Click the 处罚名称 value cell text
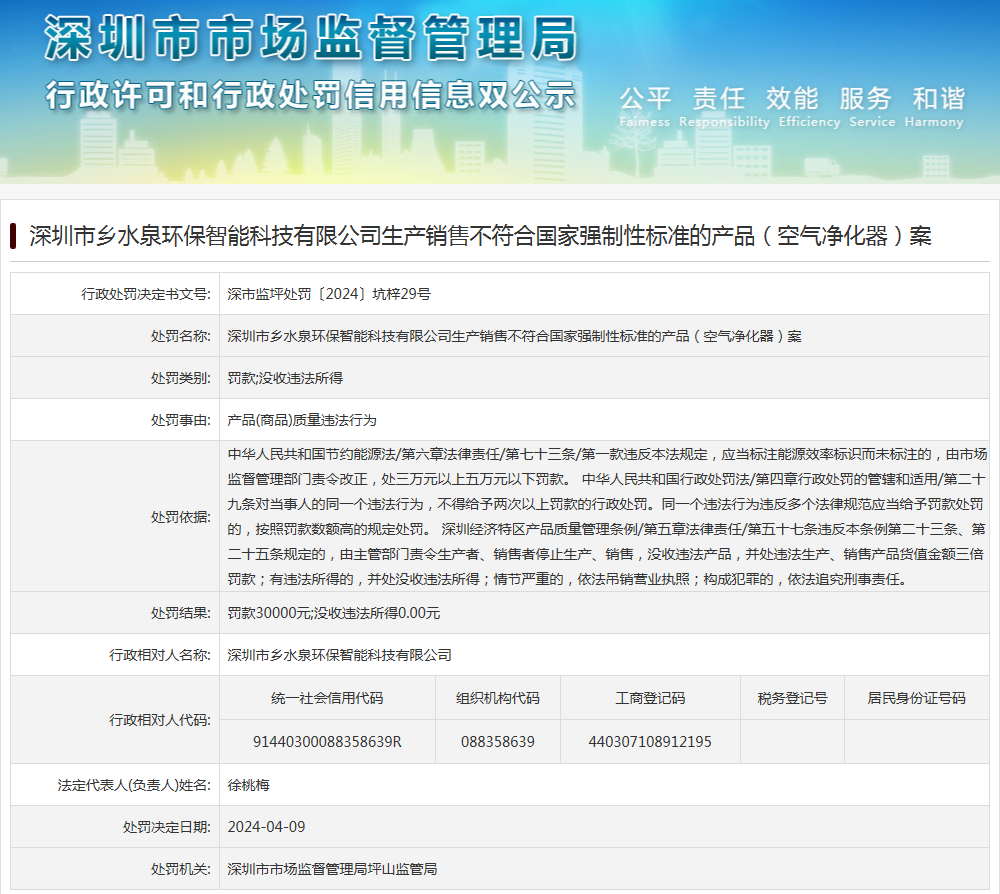The height and width of the screenshot is (894, 1000). (514, 336)
